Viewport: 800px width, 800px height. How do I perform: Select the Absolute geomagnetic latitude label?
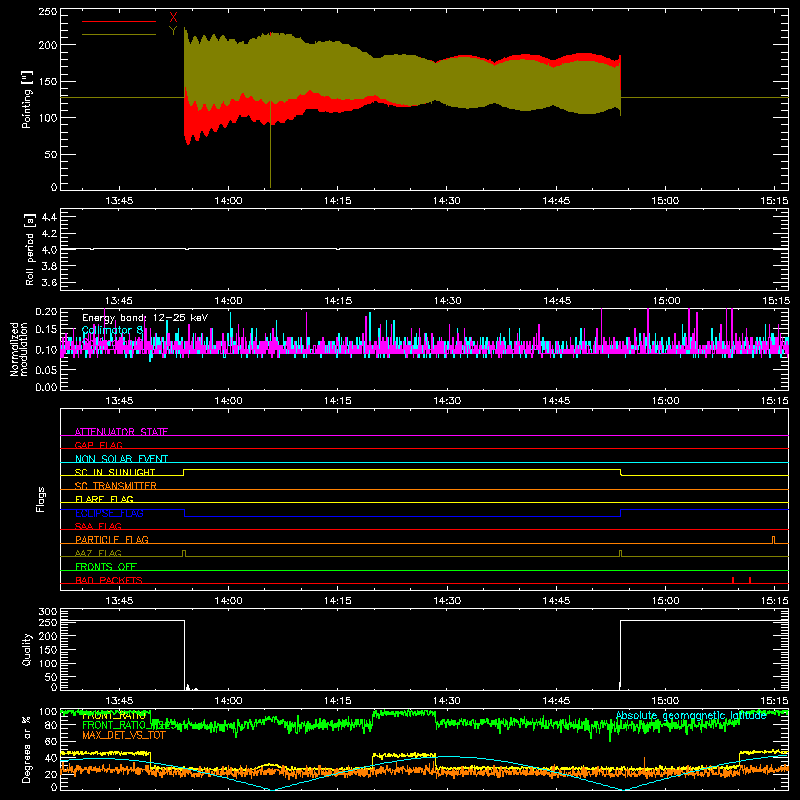(691, 716)
